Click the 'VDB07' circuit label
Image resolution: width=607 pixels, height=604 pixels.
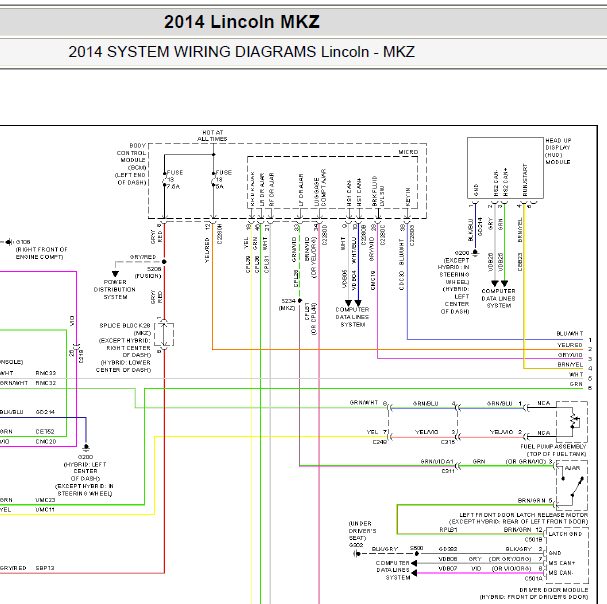[x=448, y=568]
